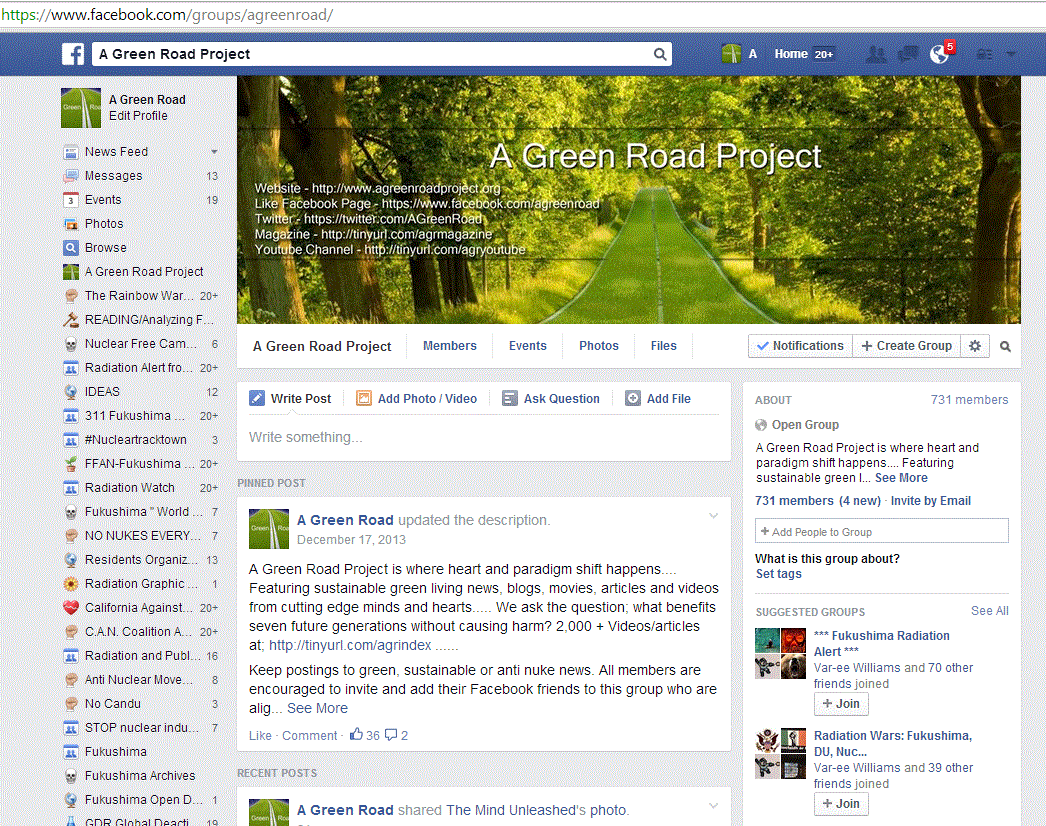The width and height of the screenshot is (1046, 826).
Task: Open the Members tab
Action: [x=450, y=346]
